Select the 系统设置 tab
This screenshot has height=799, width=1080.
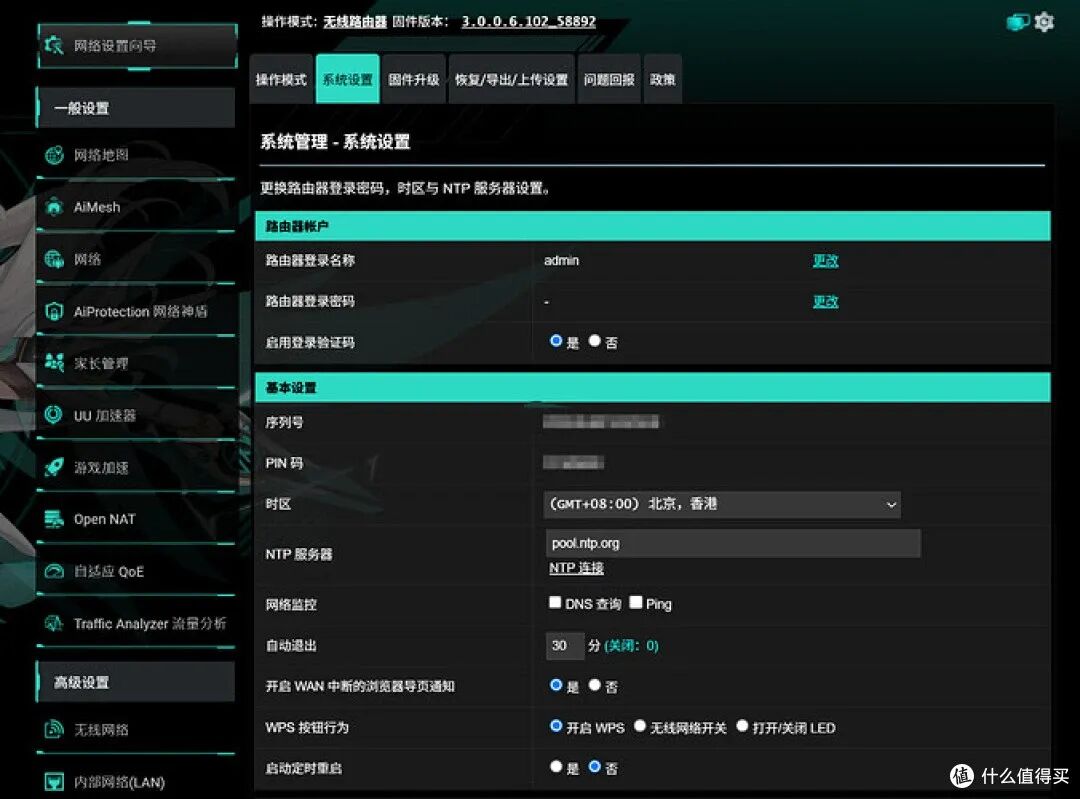coord(347,79)
